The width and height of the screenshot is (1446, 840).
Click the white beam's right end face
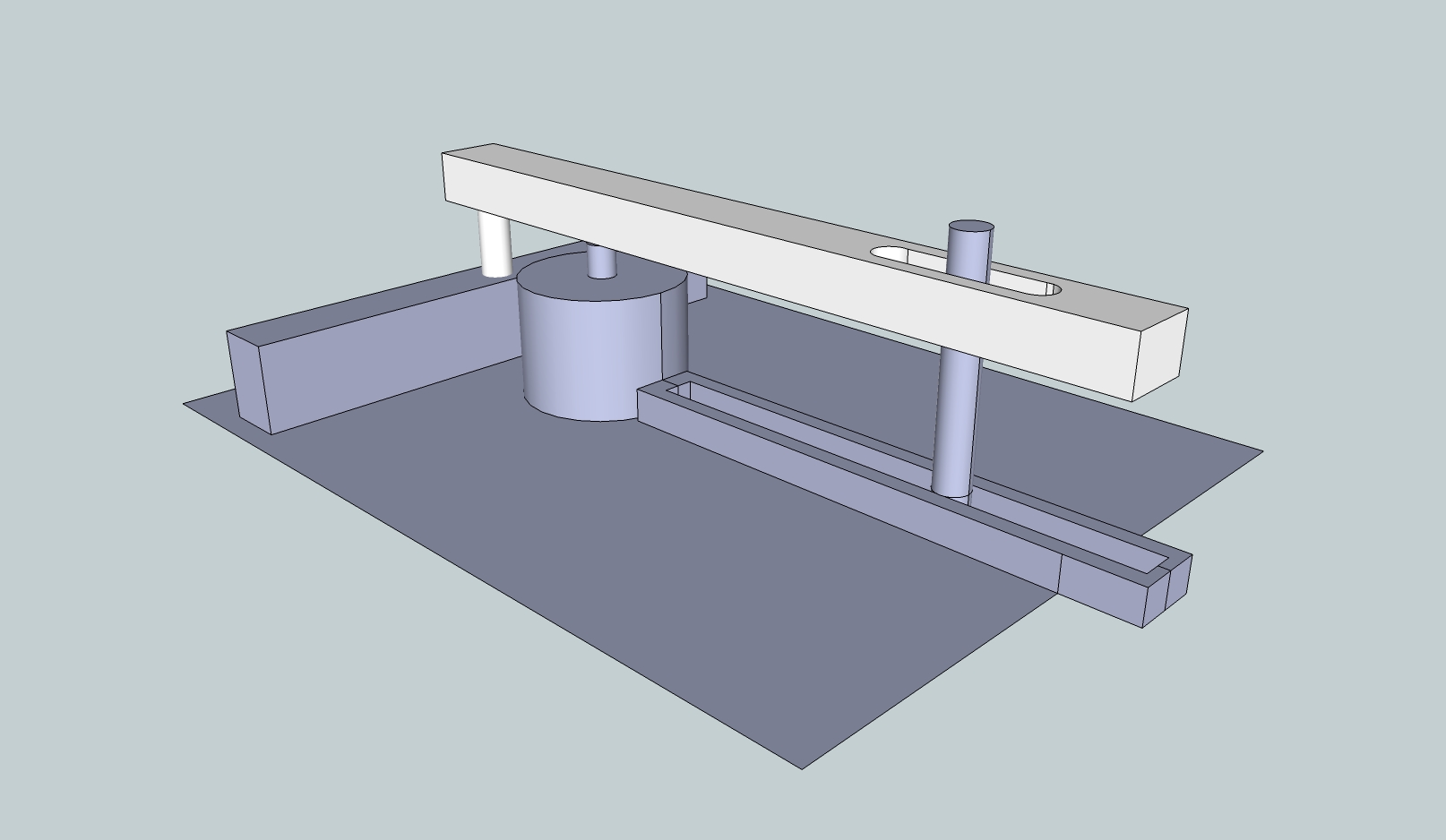pyautogui.click(x=1162, y=354)
